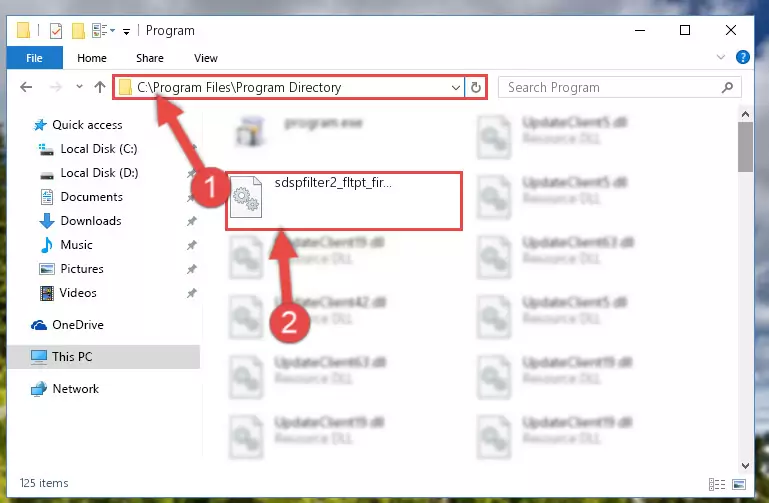Click the search magnifier icon
Screen dimensions: 769x503
click(x=727, y=87)
